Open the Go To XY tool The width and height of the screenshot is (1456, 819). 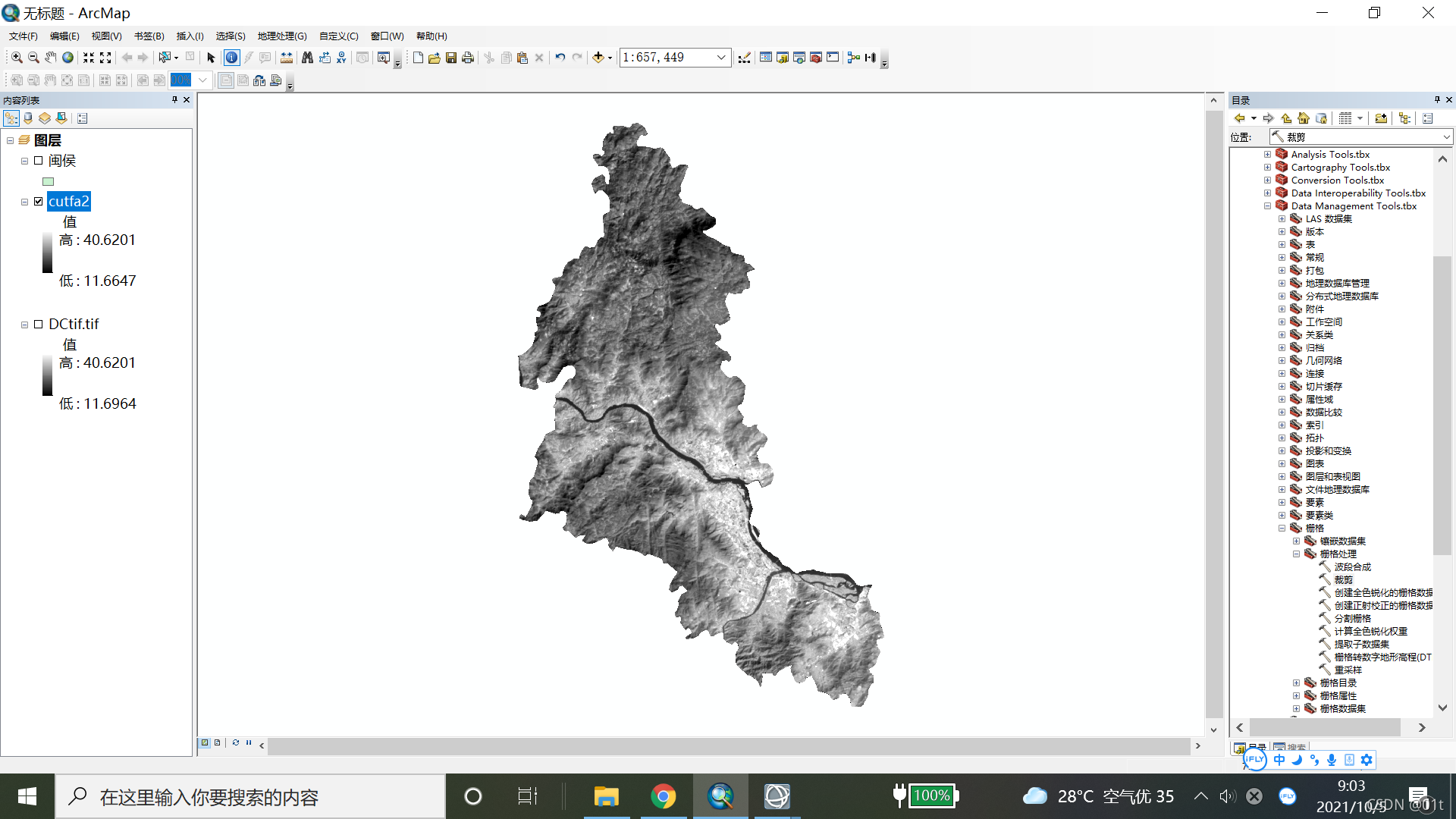click(x=341, y=58)
